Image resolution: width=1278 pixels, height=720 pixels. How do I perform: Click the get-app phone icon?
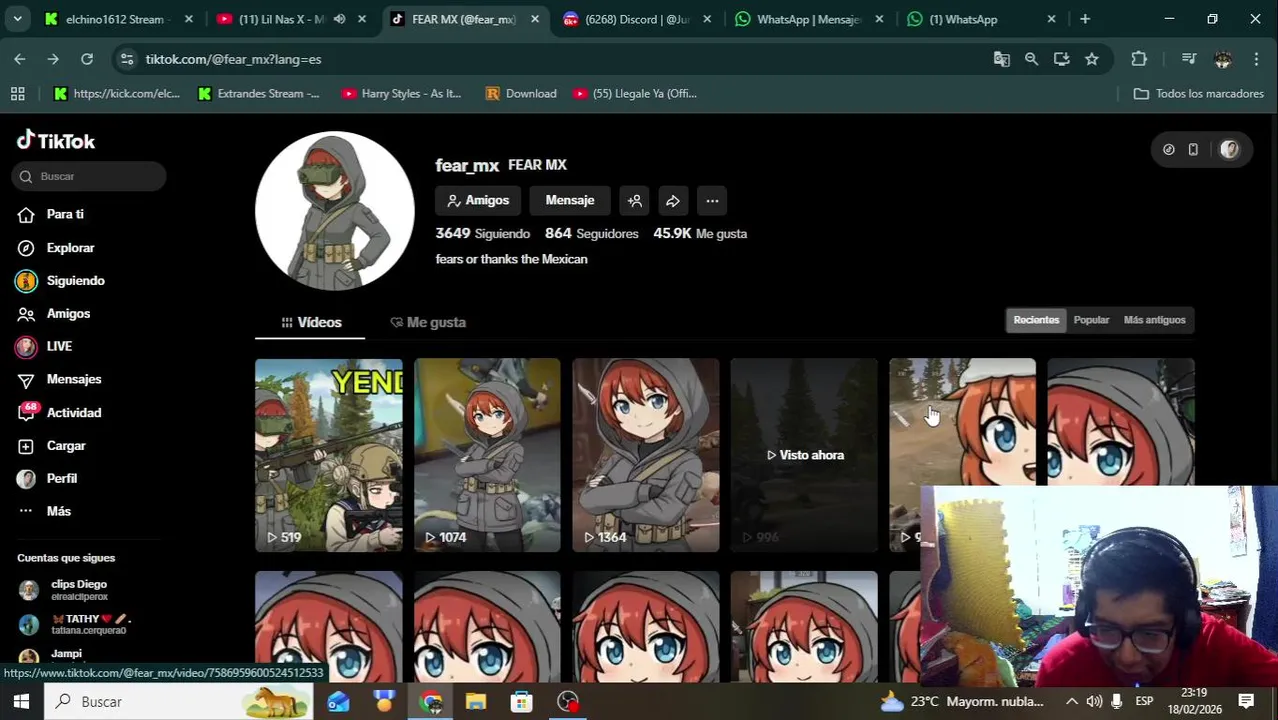point(1193,150)
